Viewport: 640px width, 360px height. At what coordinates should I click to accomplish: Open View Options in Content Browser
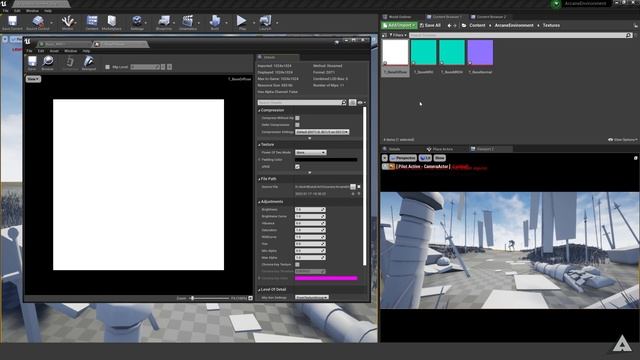(622, 140)
